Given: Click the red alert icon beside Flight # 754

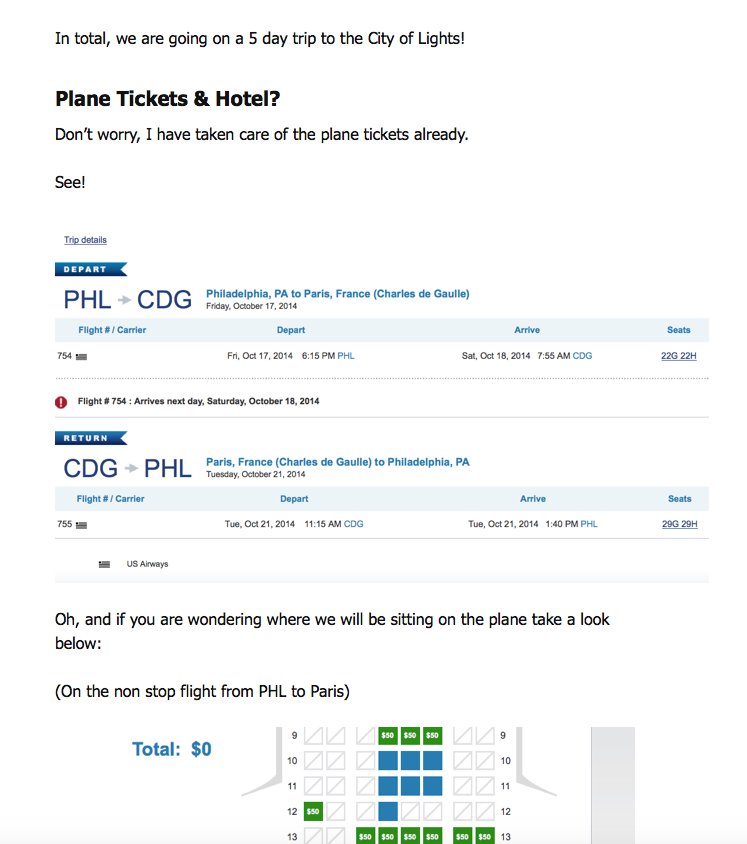Looking at the screenshot, I should point(61,402).
